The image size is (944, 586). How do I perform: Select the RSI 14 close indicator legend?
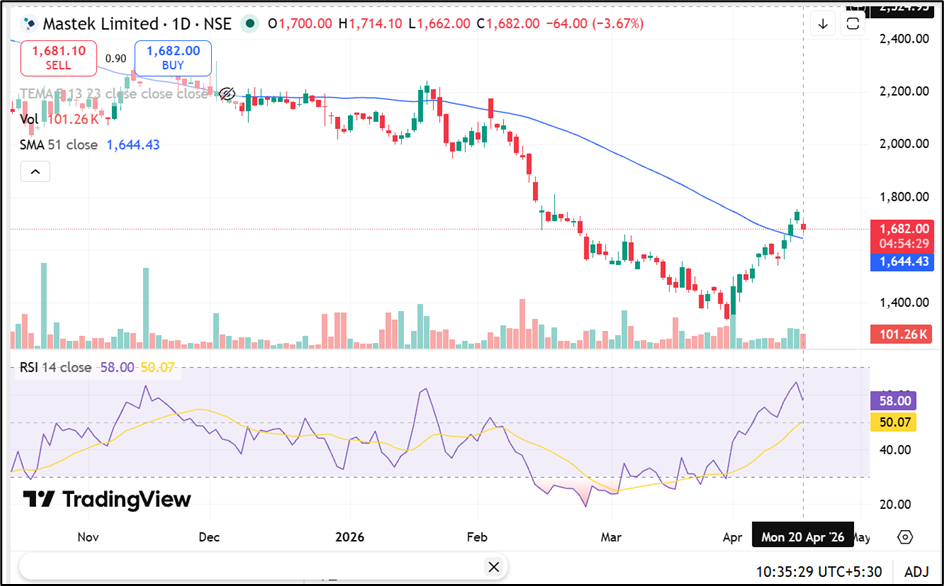[56, 367]
